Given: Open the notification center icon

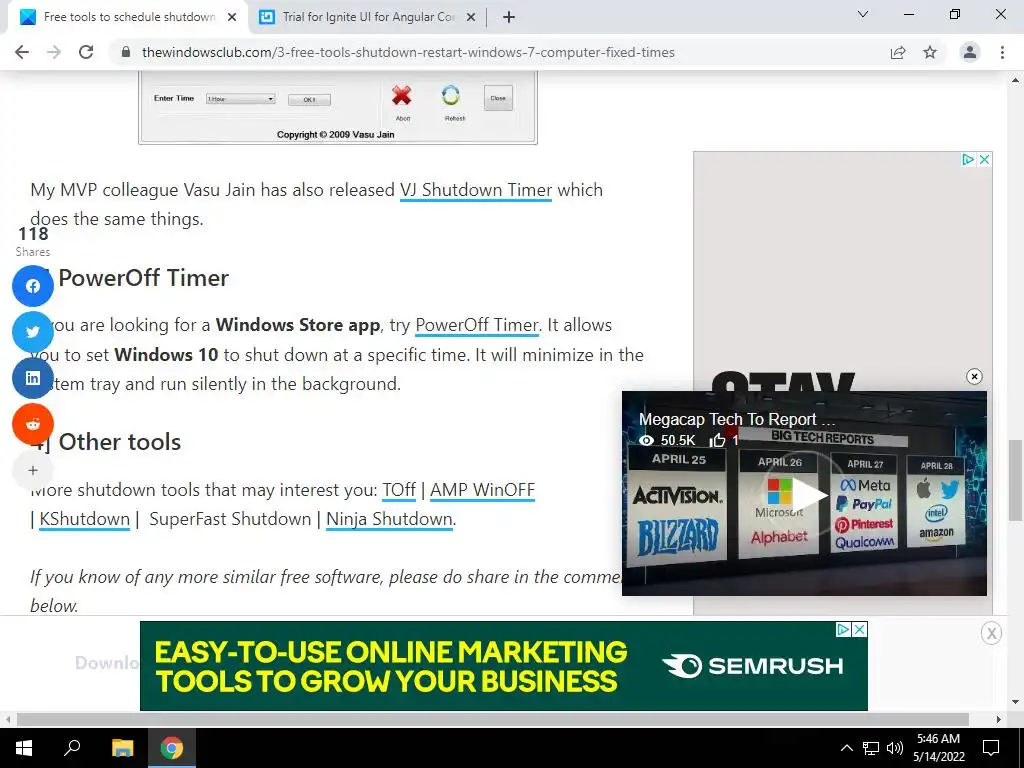Looking at the screenshot, I should 991,748.
